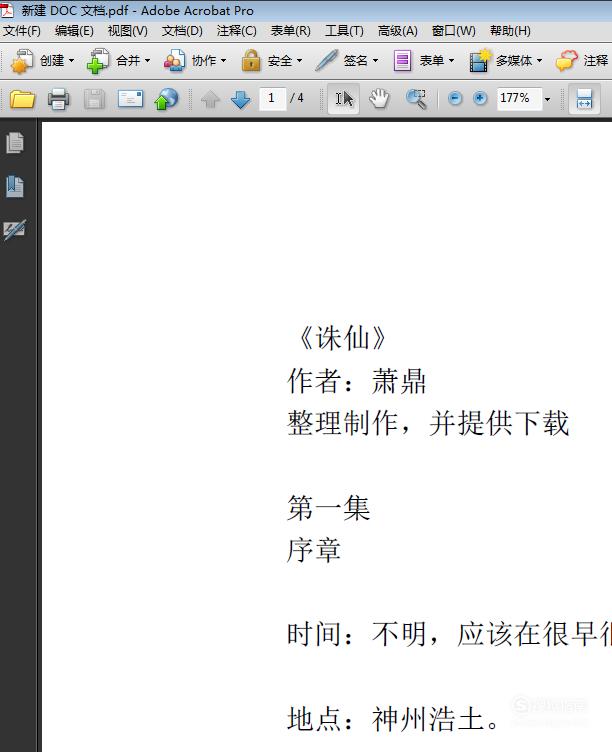Open the Forms (表单) menu in the menu bar

click(290, 31)
